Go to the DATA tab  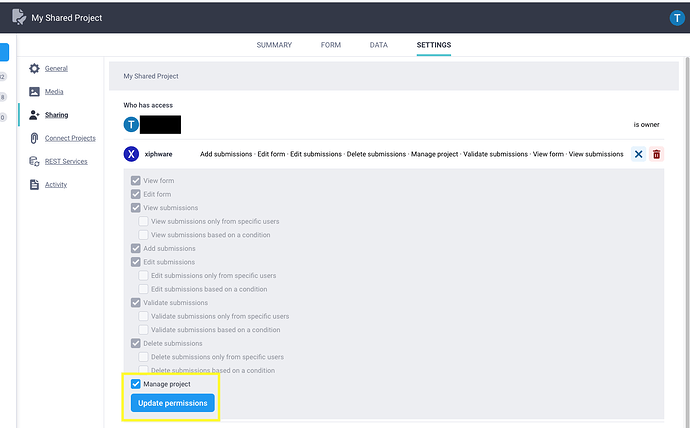(378, 45)
